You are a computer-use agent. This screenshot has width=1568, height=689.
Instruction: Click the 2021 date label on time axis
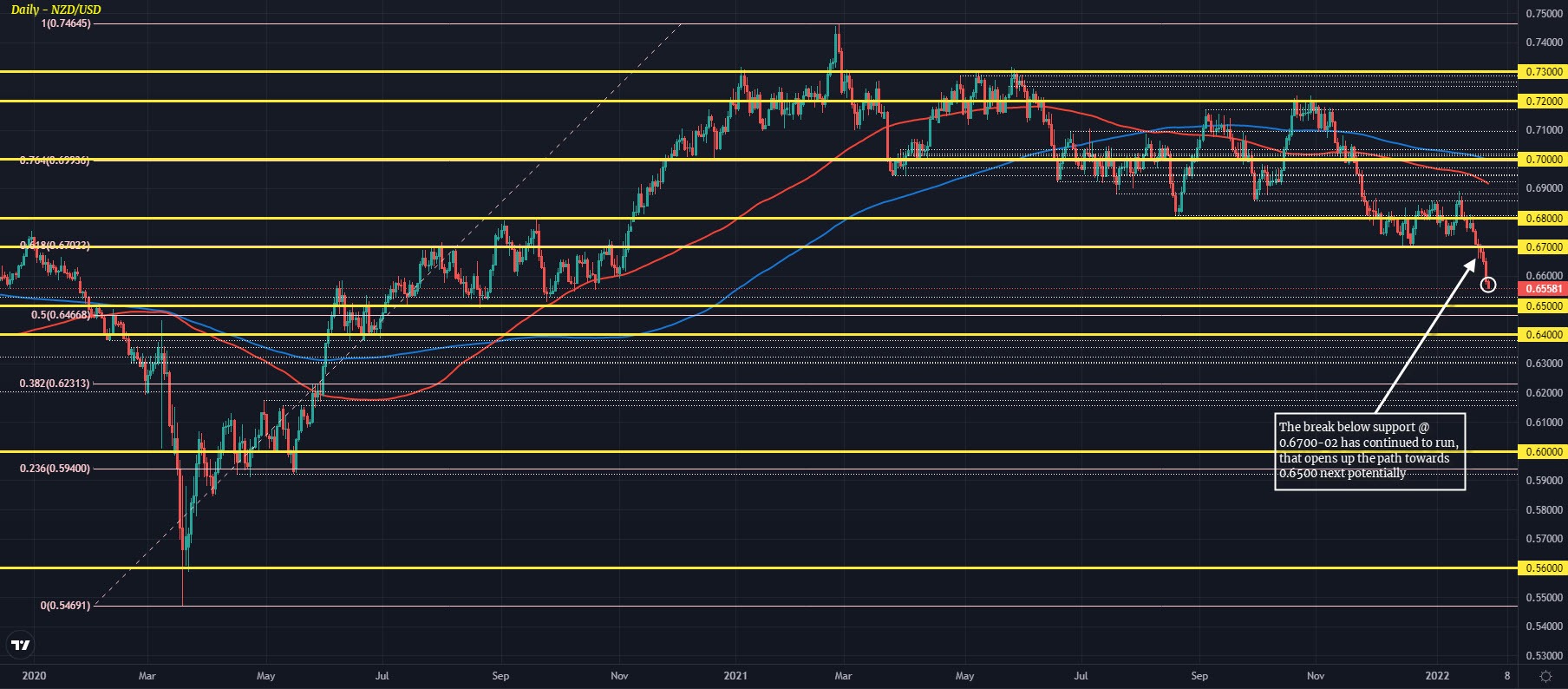[x=736, y=675]
